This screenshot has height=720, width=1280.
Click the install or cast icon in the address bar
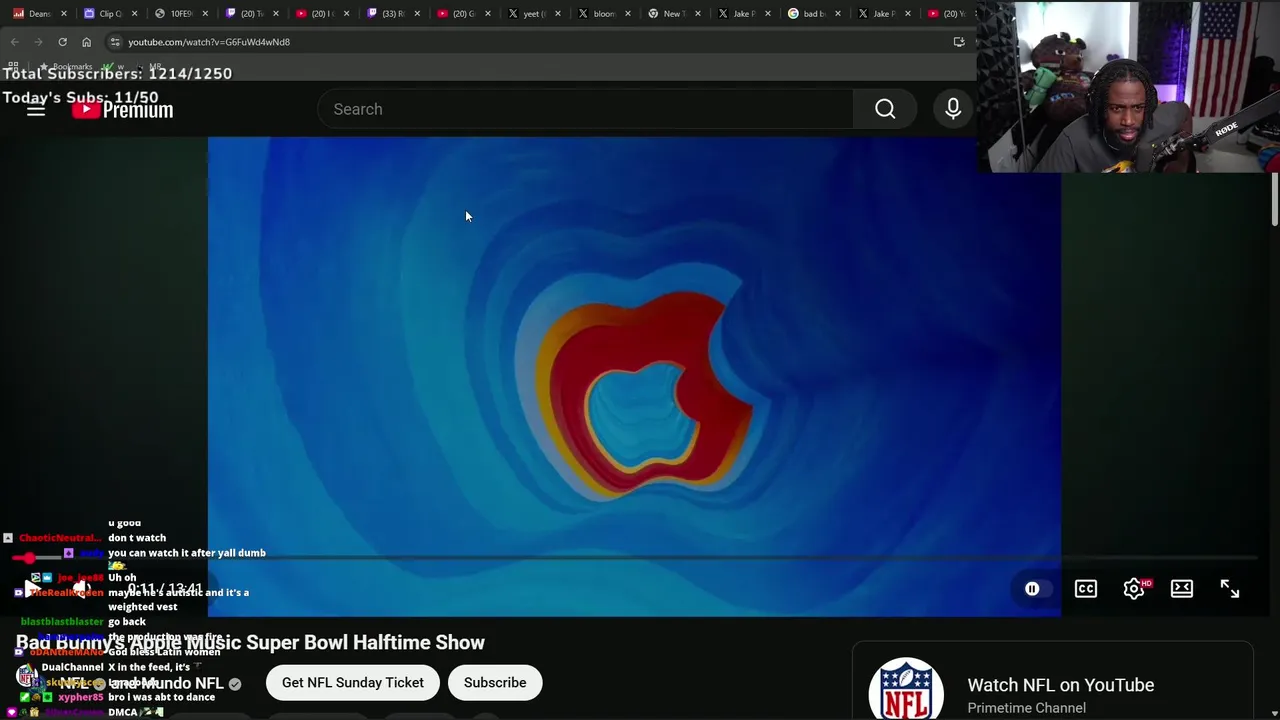point(959,42)
